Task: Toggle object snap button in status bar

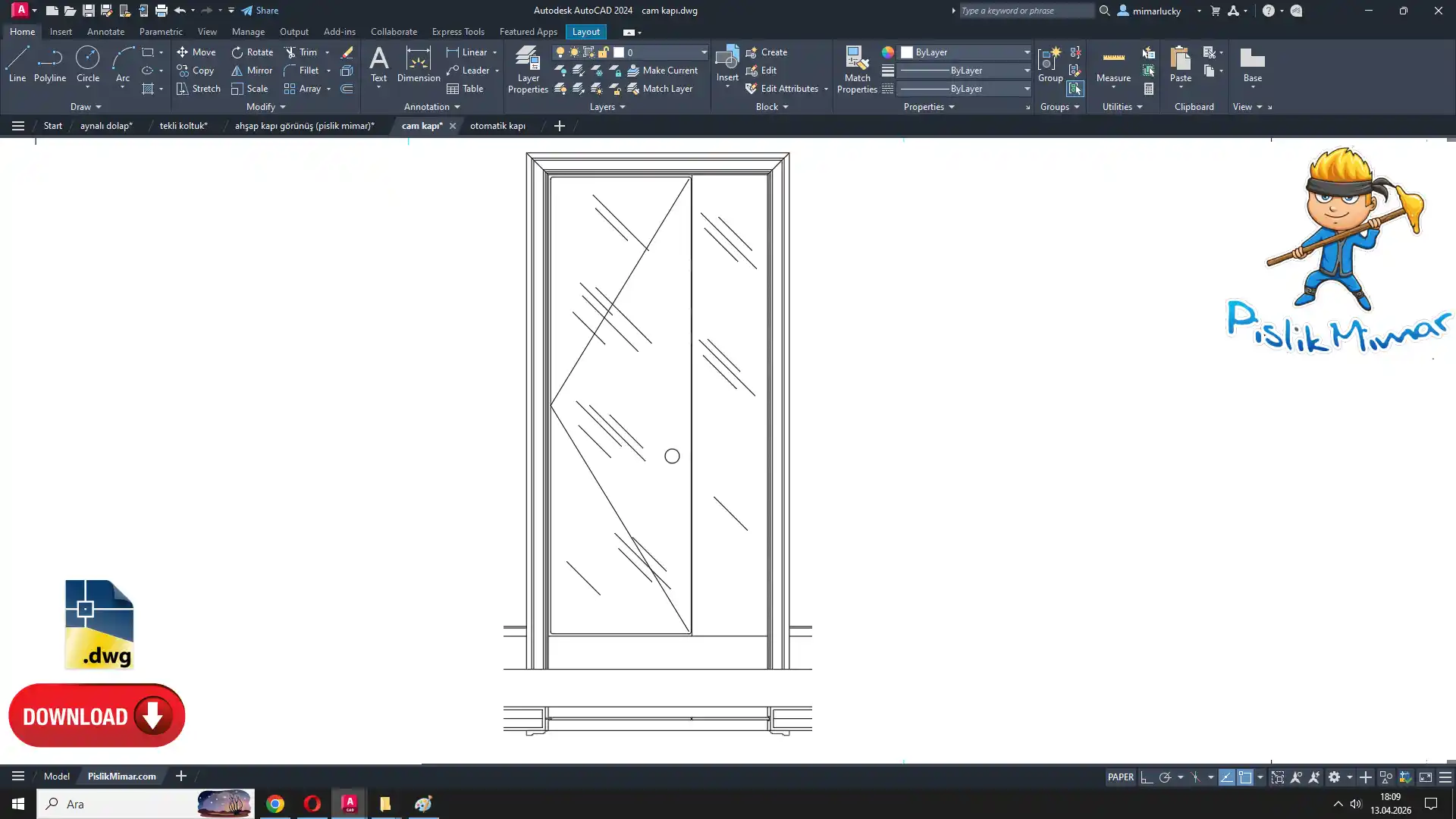Action: [1245, 777]
